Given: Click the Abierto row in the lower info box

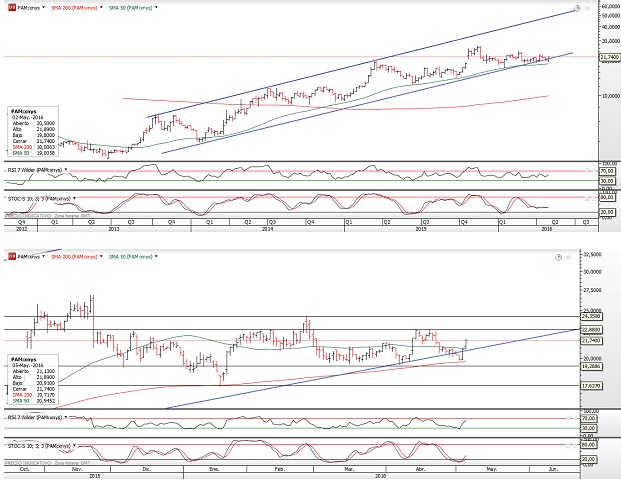Looking at the screenshot, I should (x=34, y=371).
